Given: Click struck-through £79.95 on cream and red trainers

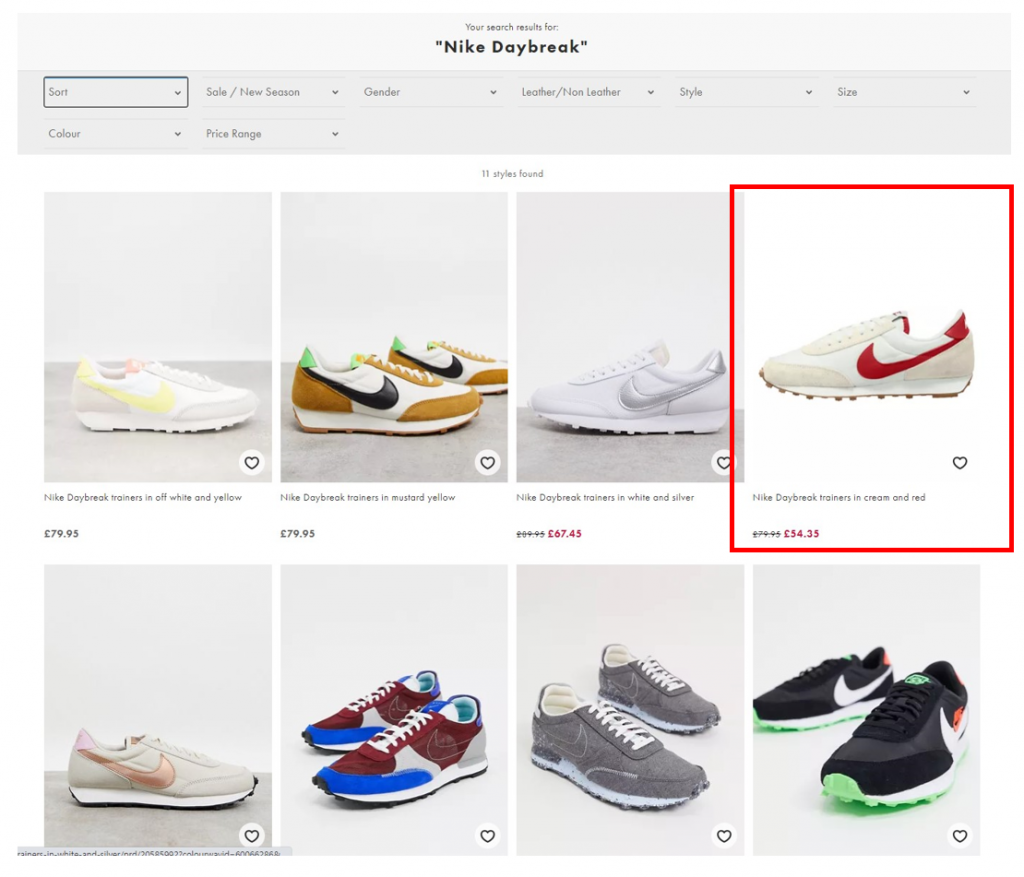Looking at the screenshot, I should click(x=767, y=534).
